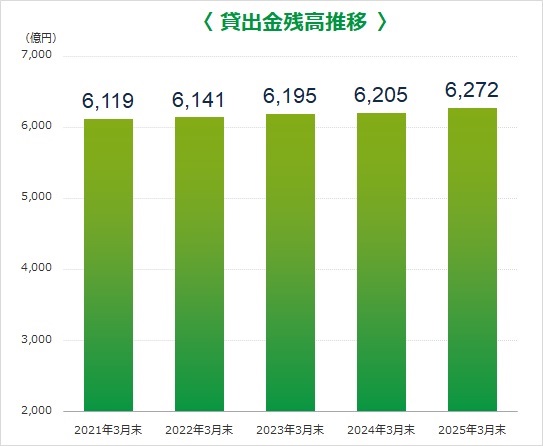
Task: Click the 2,000 axis label
Action: pyautogui.click(x=36, y=410)
